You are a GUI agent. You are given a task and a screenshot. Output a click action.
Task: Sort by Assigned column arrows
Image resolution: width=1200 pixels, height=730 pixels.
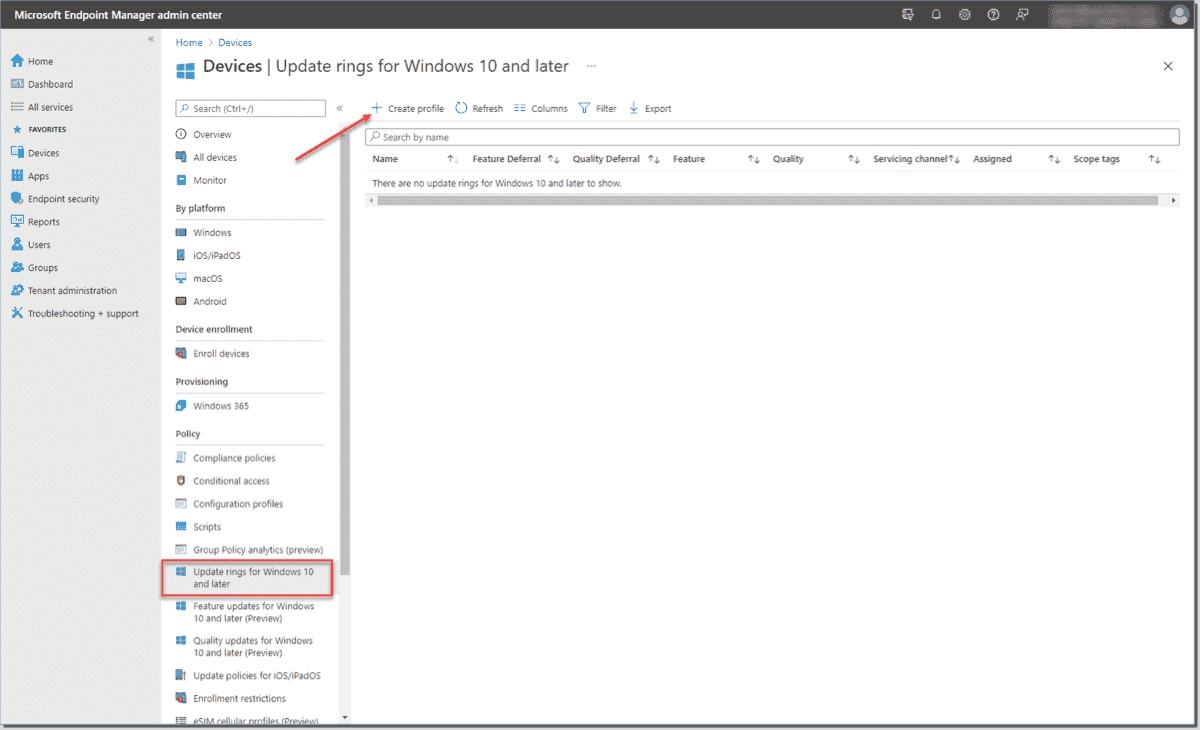click(x=1054, y=159)
